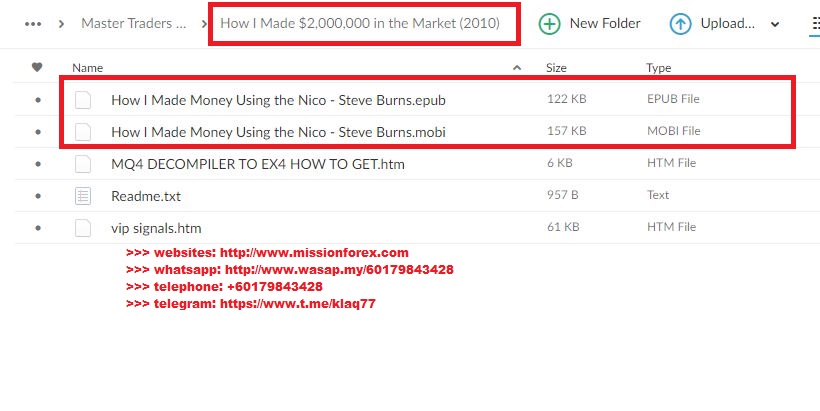This screenshot has height=411, width=820.
Task: Toggle the ascending sort arrow
Action: pos(517,67)
